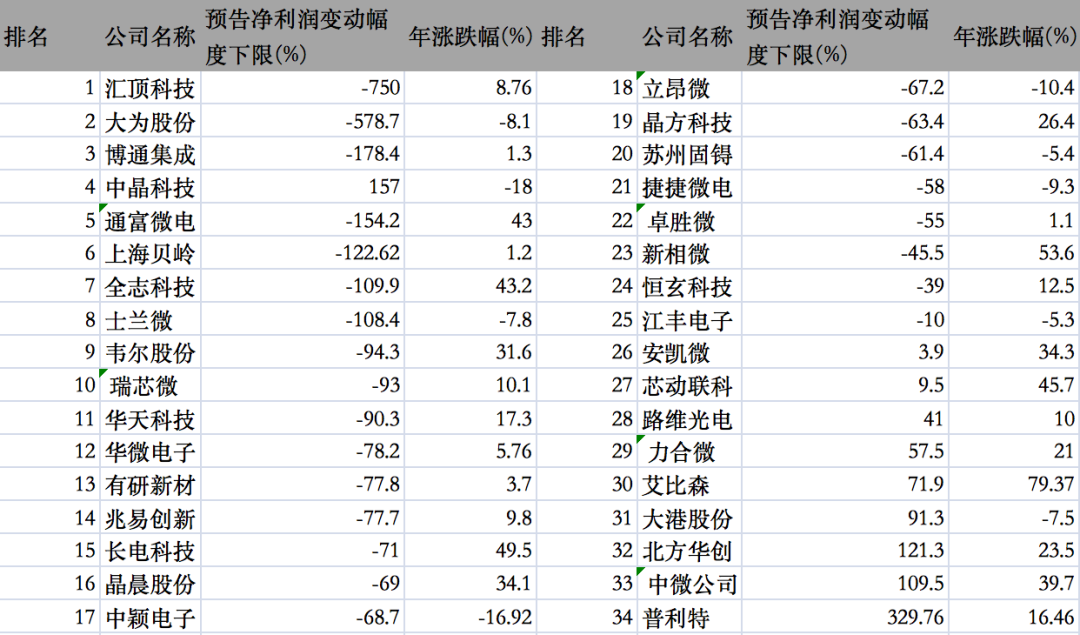Select the 北方华创 cell
This screenshot has width=1080, height=635.
[687, 552]
